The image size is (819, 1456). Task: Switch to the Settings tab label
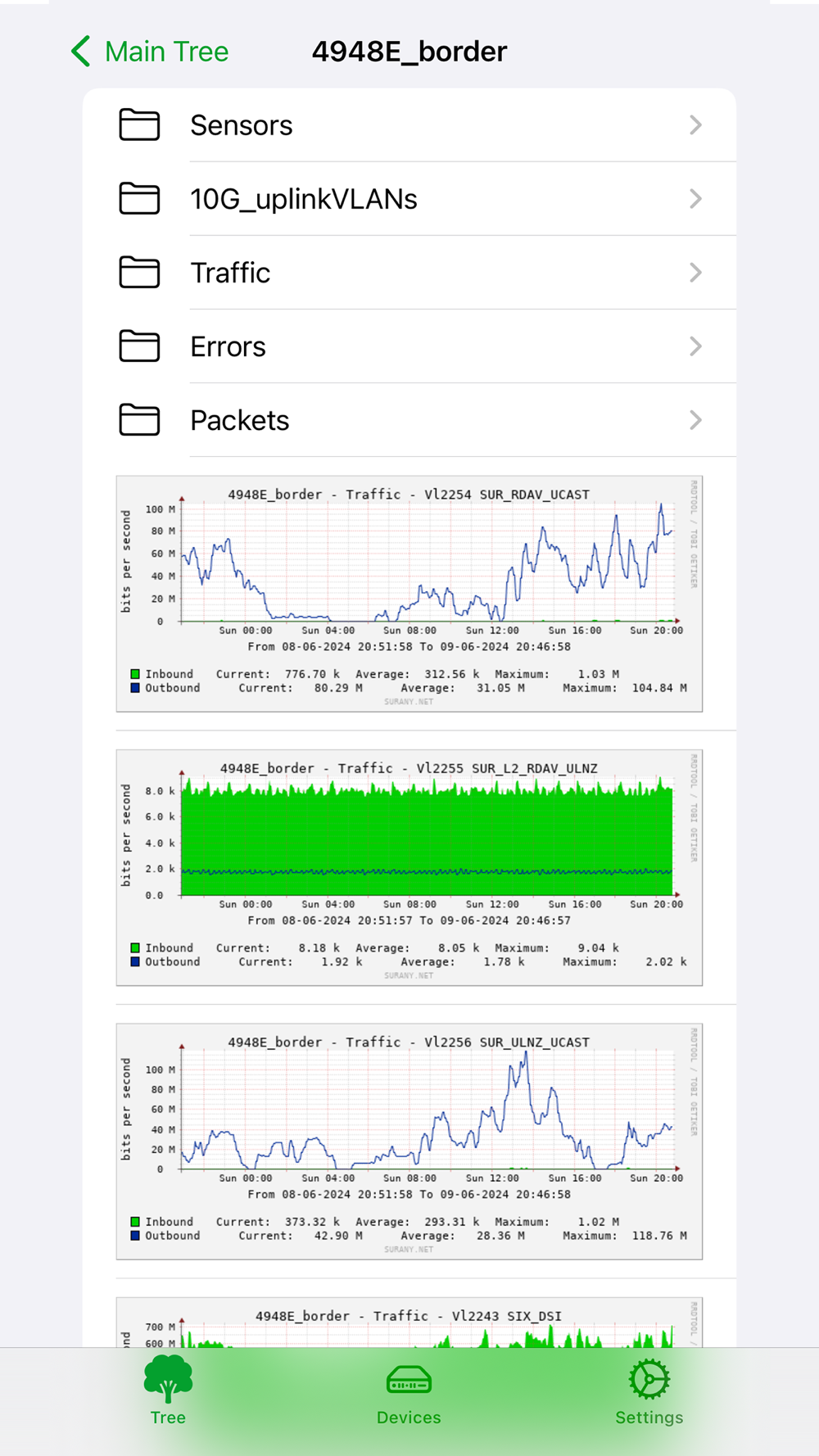[x=649, y=1418]
